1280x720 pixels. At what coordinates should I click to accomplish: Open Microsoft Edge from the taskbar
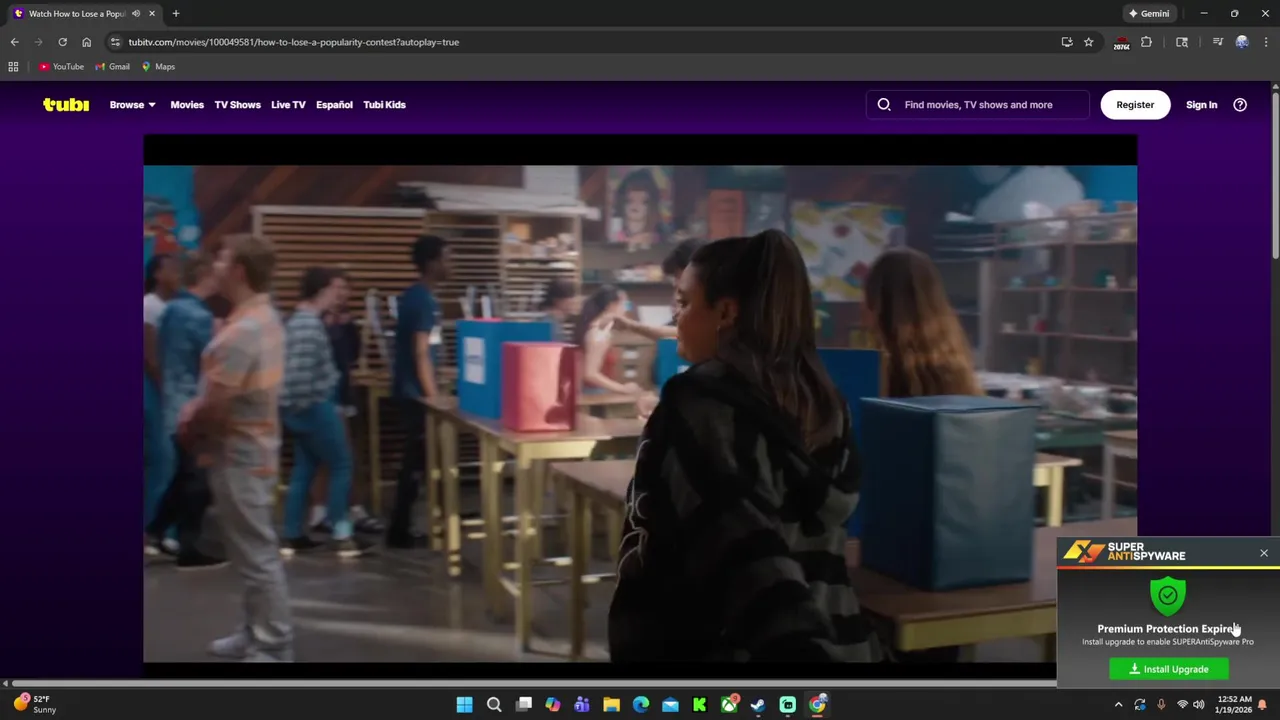point(641,704)
